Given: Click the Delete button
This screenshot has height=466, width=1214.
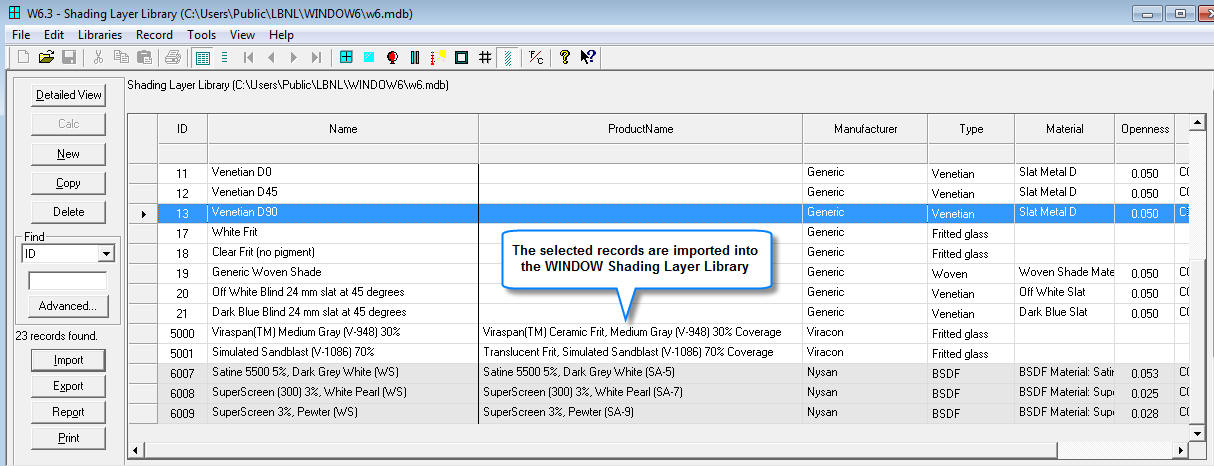Looking at the screenshot, I should coord(69,211).
